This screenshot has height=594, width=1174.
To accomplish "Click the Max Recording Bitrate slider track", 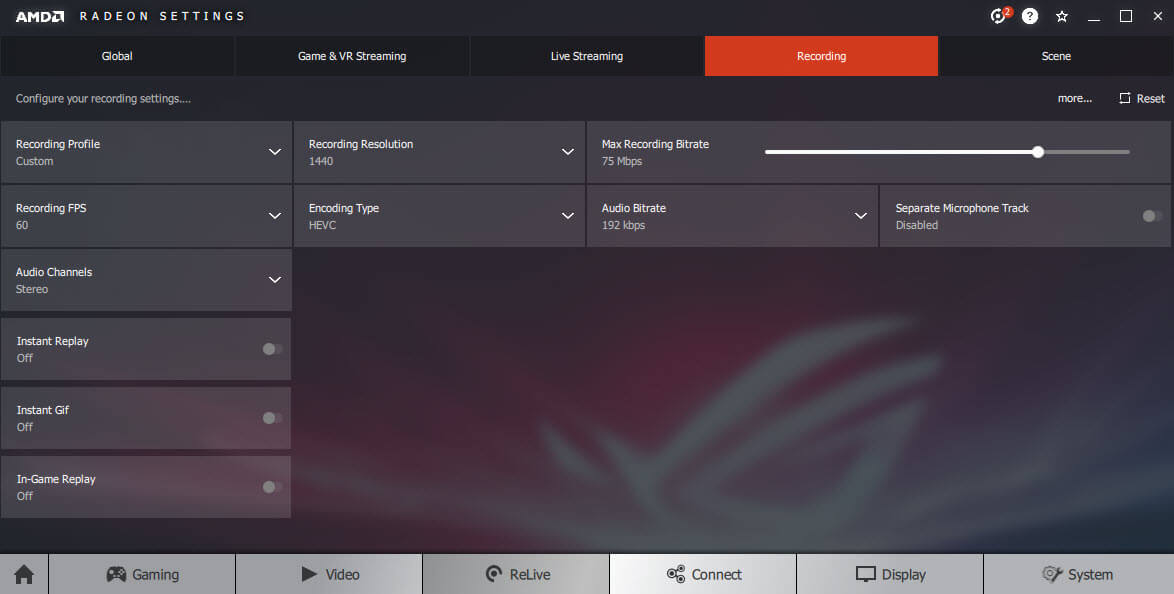I will coord(947,152).
